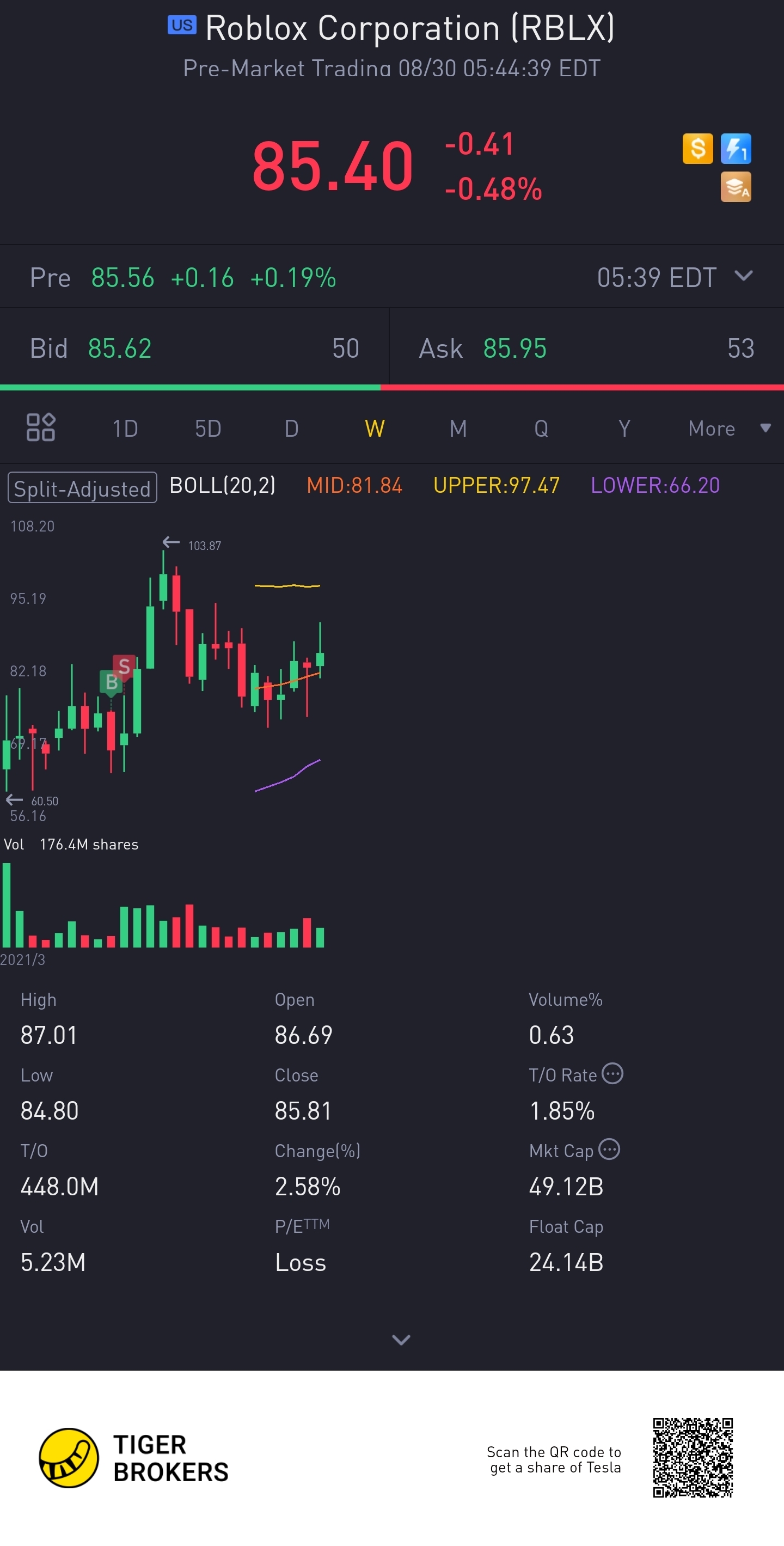
Task: Tap the US market flag badge
Action: pos(182,25)
